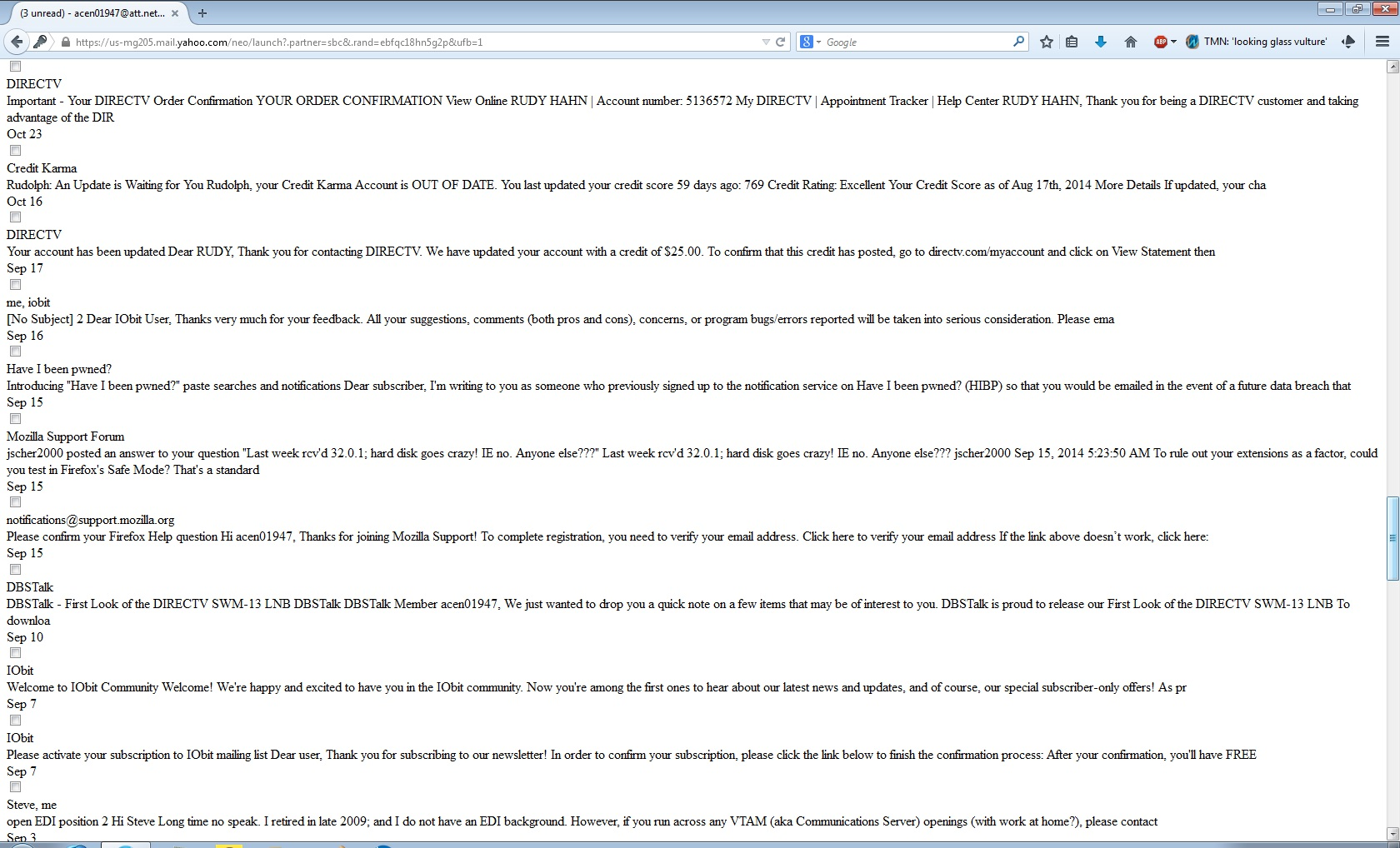Click sender 'Mozilla Support Forum'
Screen dimensions: 1400x848
65,436
